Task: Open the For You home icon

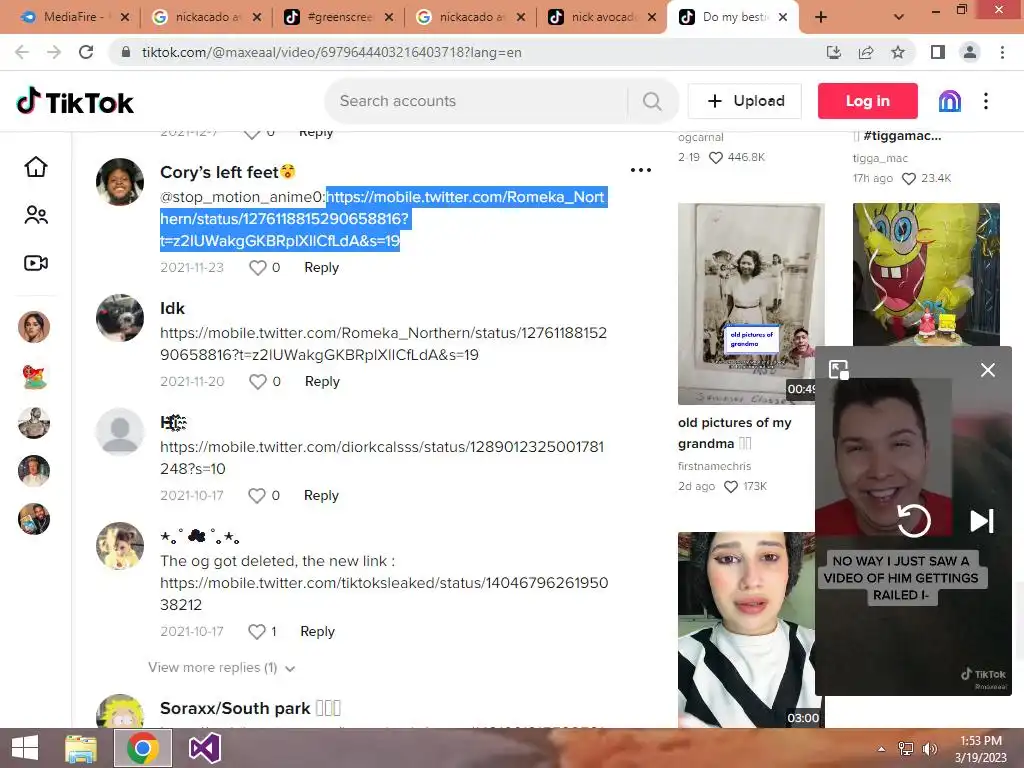Action: pyautogui.click(x=36, y=167)
